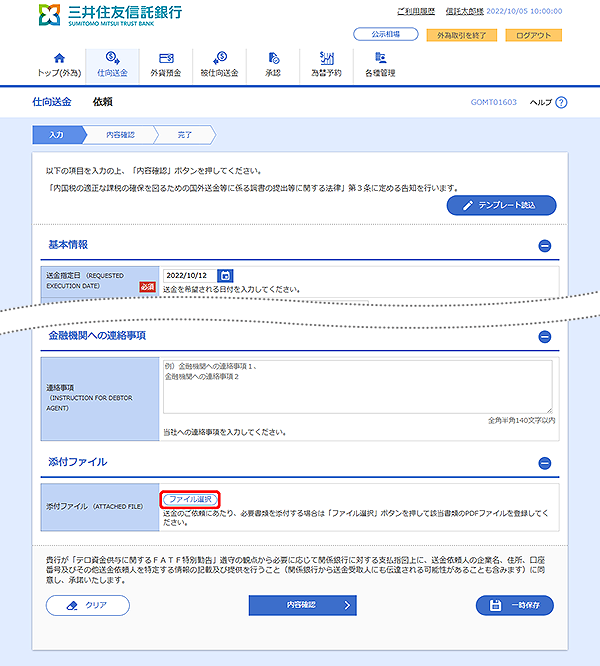Open the 為替予約 menu
Image resolution: width=600 pixels, height=666 pixels.
coord(326,65)
